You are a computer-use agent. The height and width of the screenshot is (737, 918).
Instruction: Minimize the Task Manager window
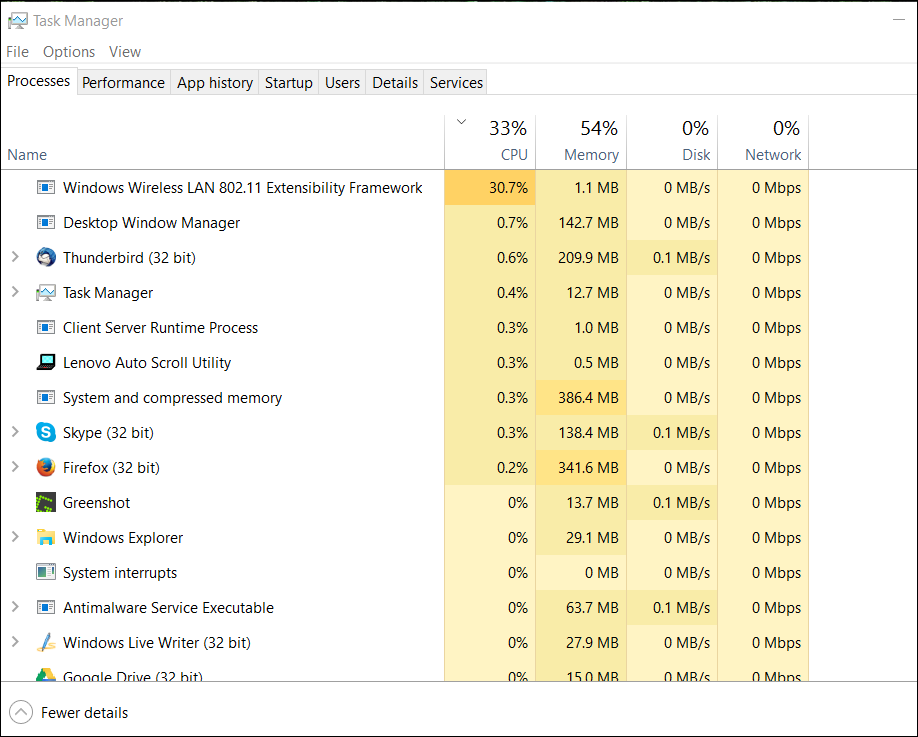899,20
